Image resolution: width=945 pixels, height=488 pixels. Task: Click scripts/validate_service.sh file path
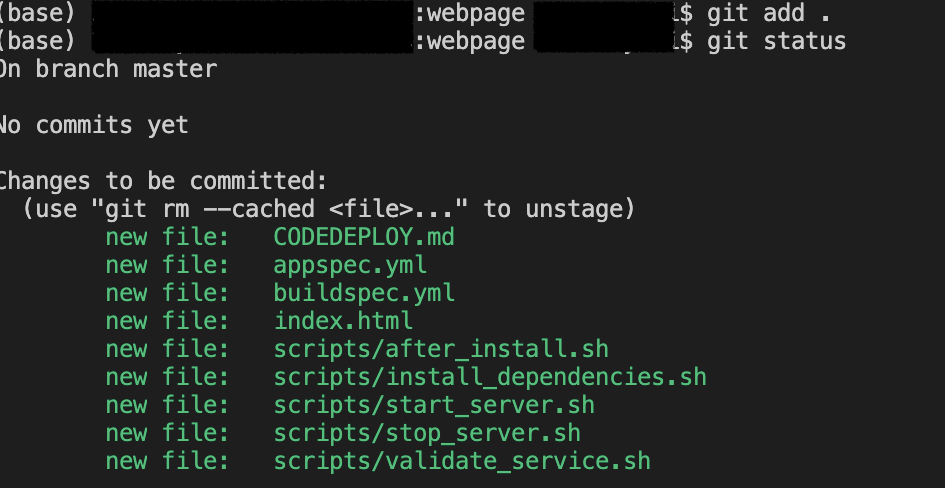[462, 461]
